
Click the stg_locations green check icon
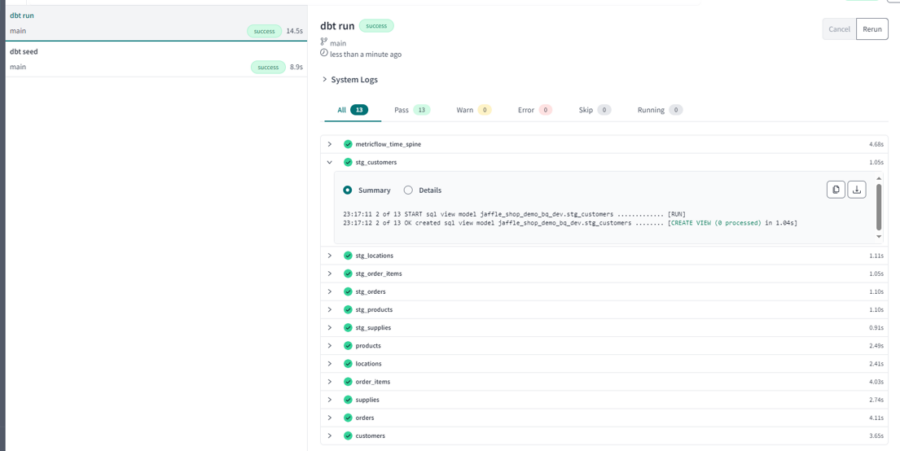click(348, 255)
